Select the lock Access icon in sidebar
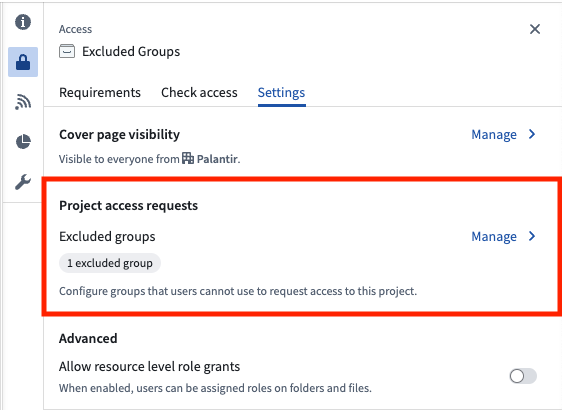 [23, 62]
